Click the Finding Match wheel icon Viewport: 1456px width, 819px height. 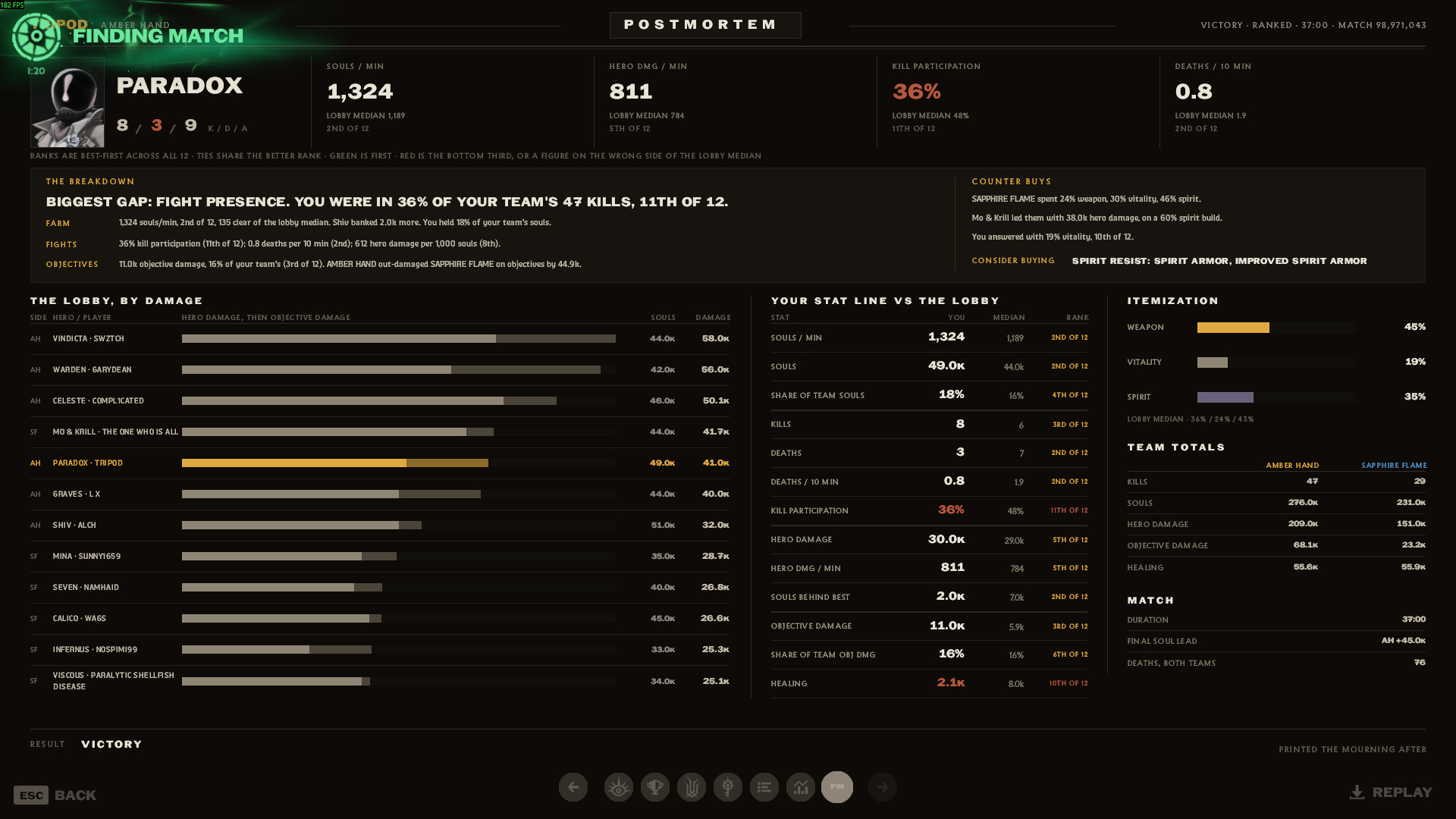pos(36,36)
